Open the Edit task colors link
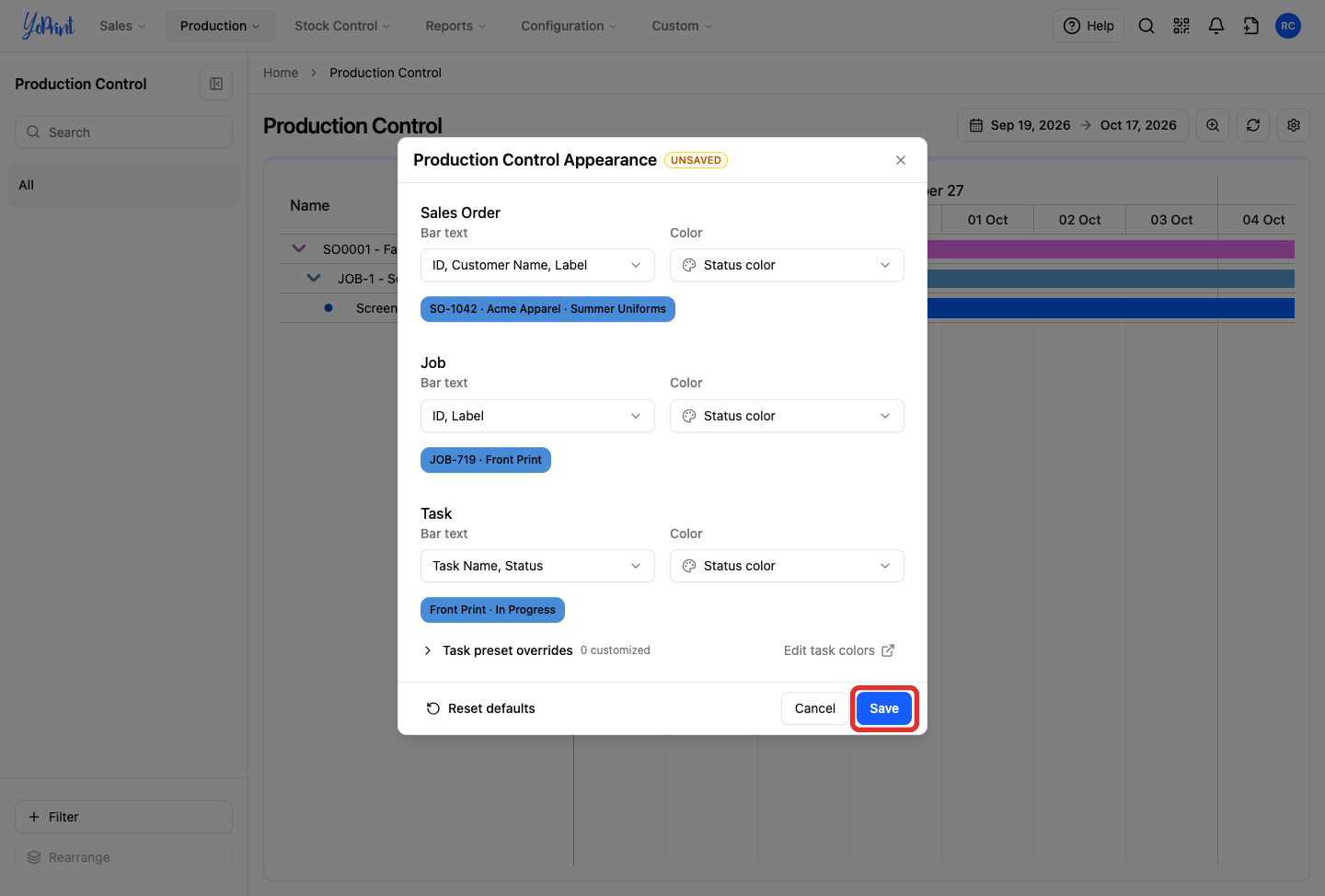 pyautogui.click(x=839, y=650)
